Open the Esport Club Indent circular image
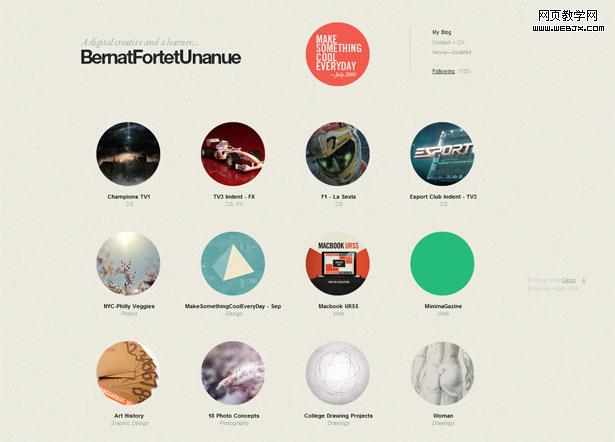Viewport: 615px width, 442px height. (x=442, y=154)
